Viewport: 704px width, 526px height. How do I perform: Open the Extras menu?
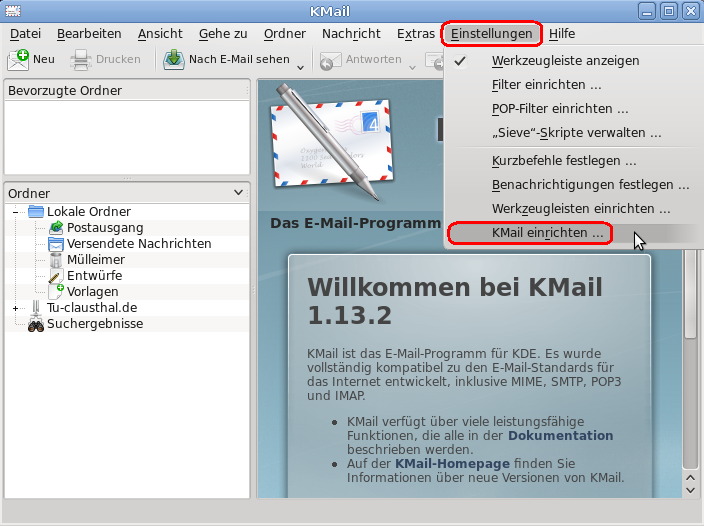pos(416,34)
